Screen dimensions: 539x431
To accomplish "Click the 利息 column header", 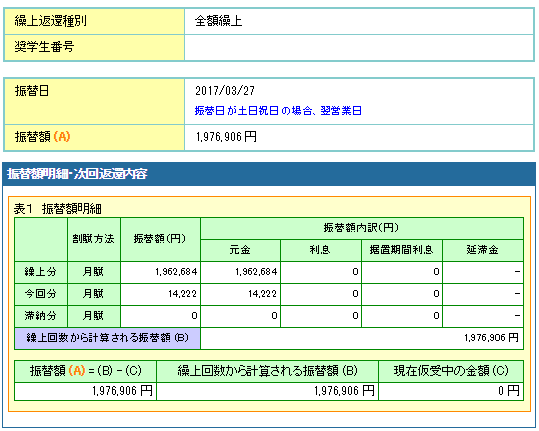I will [321, 250].
